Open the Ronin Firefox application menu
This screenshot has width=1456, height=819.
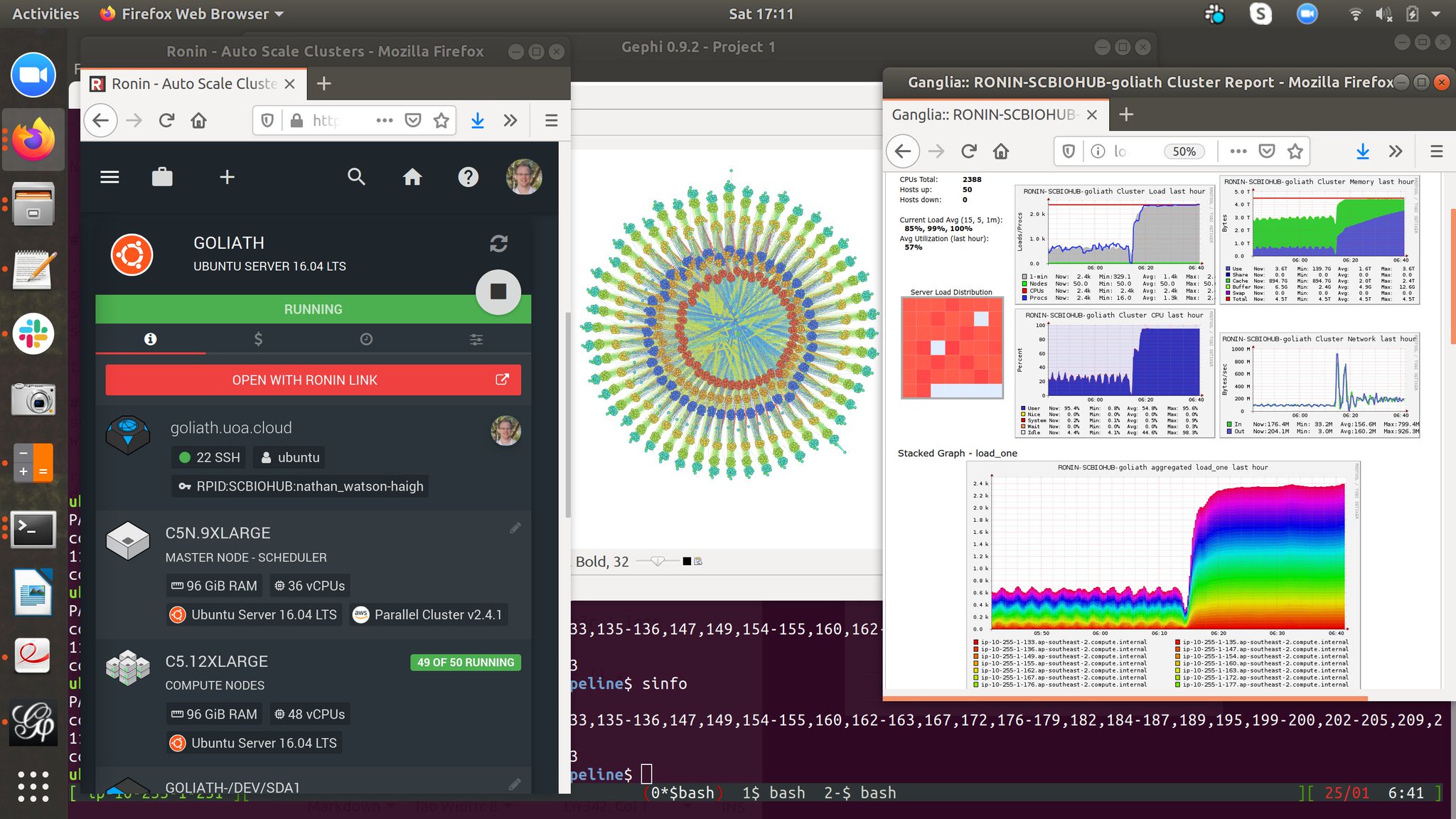pos(551,121)
